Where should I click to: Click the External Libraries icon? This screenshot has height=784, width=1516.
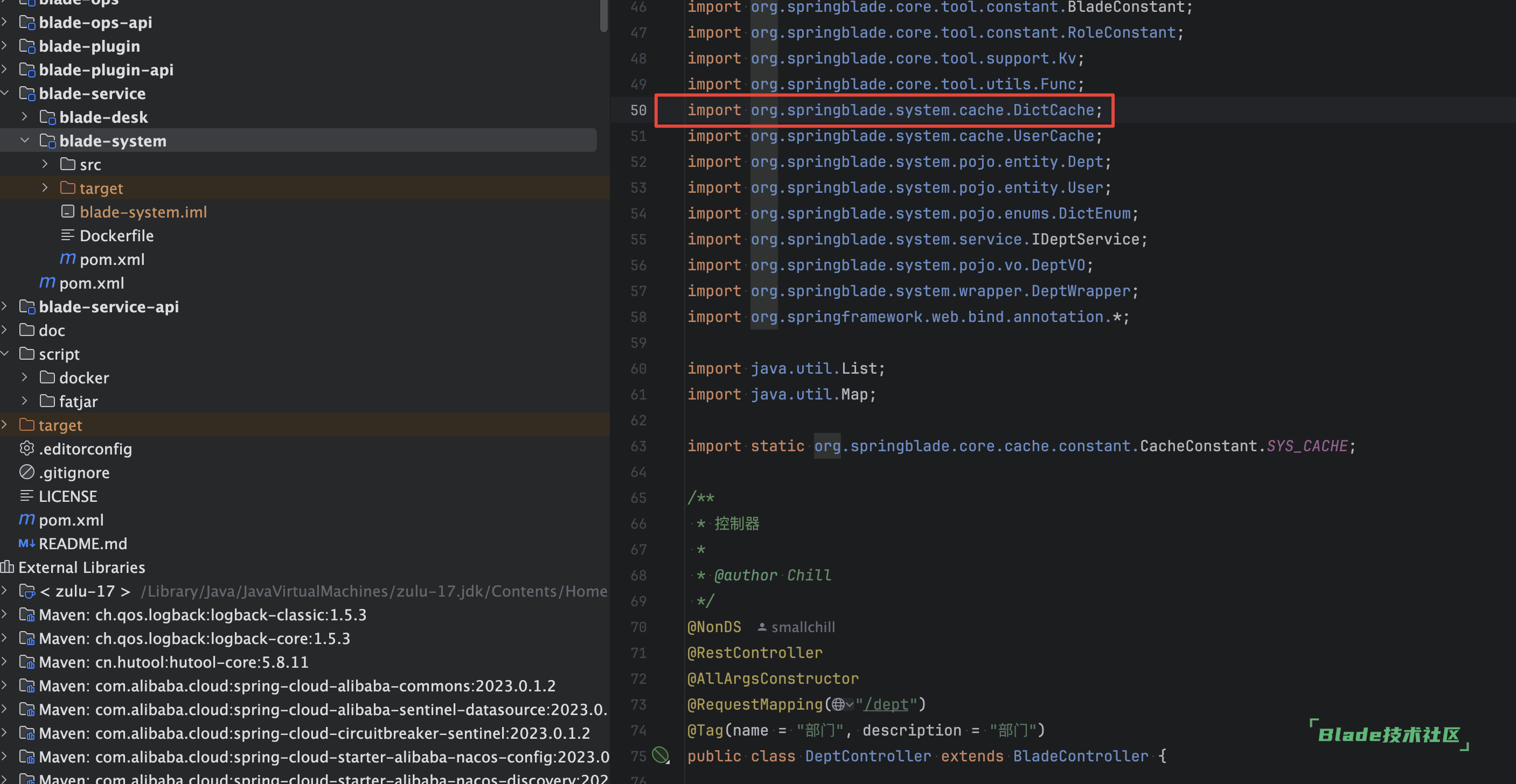[7, 567]
